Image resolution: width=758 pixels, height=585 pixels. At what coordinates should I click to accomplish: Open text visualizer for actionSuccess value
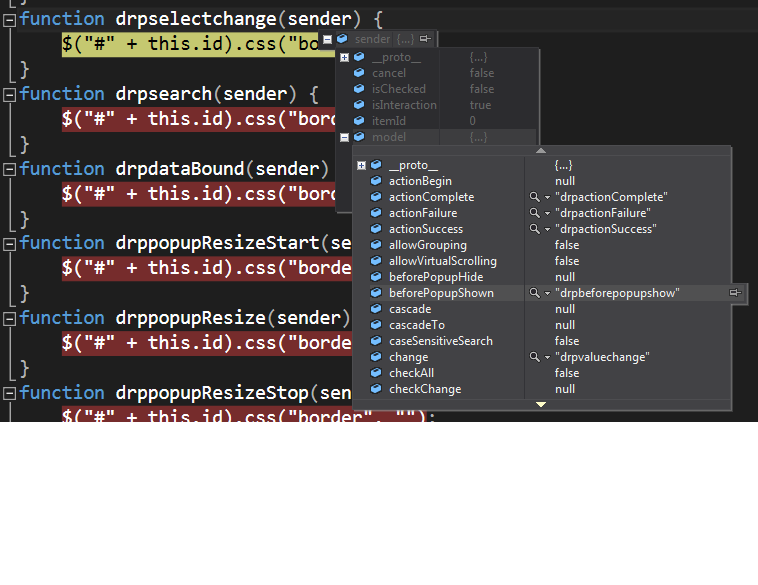(534, 229)
